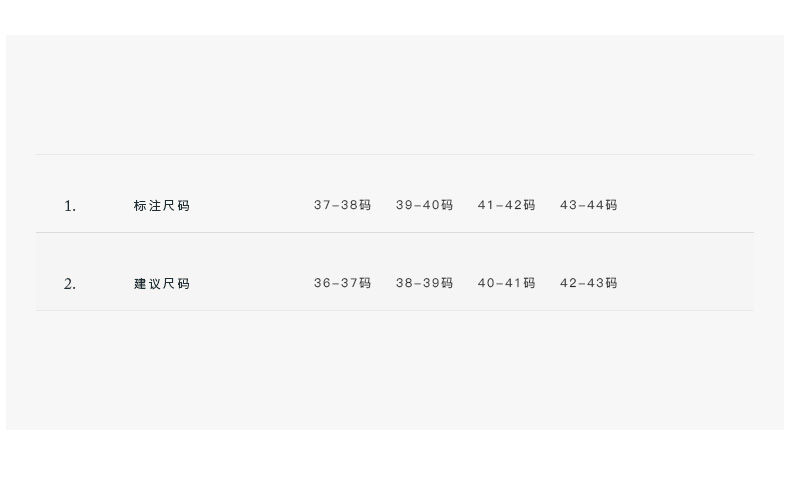This screenshot has height=480, width=790.
Task: Click the divider line above the 标注尺码 row
Action: coord(395,154)
